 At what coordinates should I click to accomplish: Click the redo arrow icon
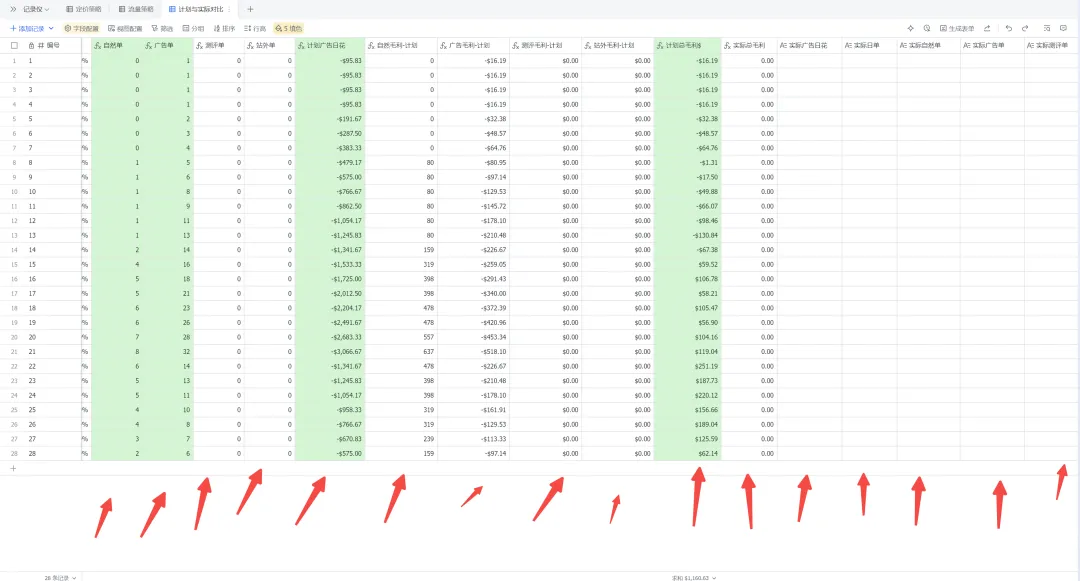pos(1025,28)
